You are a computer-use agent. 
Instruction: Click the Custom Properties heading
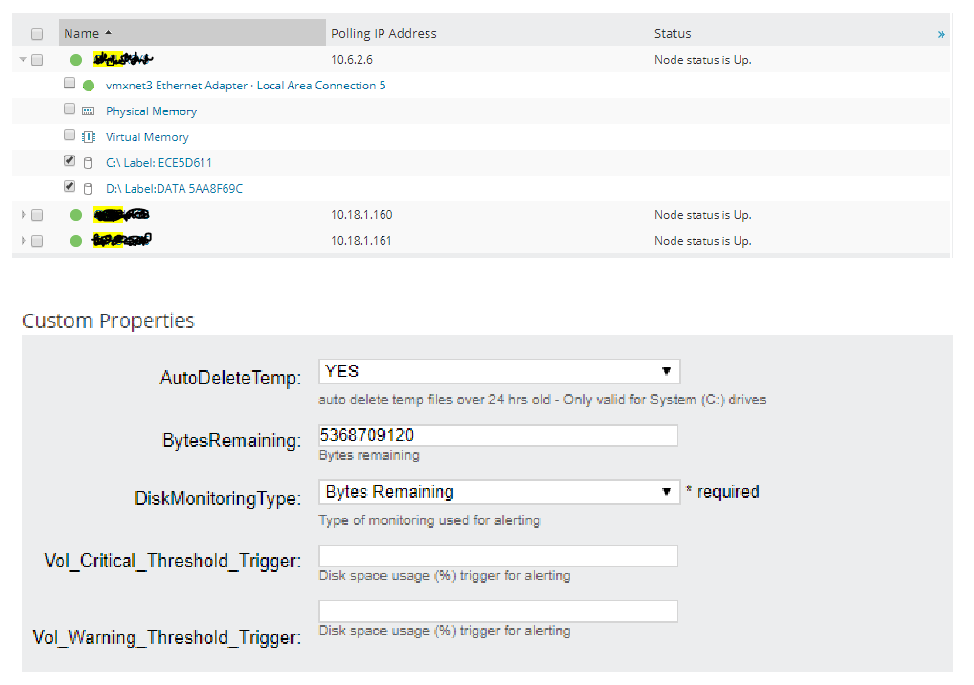click(x=108, y=321)
